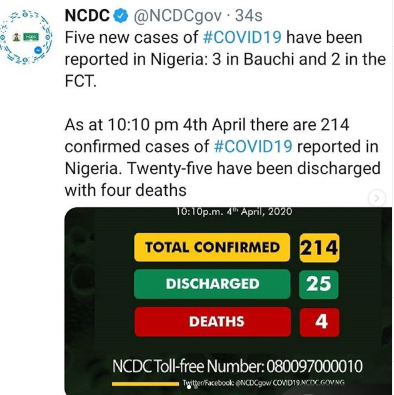Open first #COVID19 hashtag near 'Five new cases'

pyautogui.click(x=242, y=37)
